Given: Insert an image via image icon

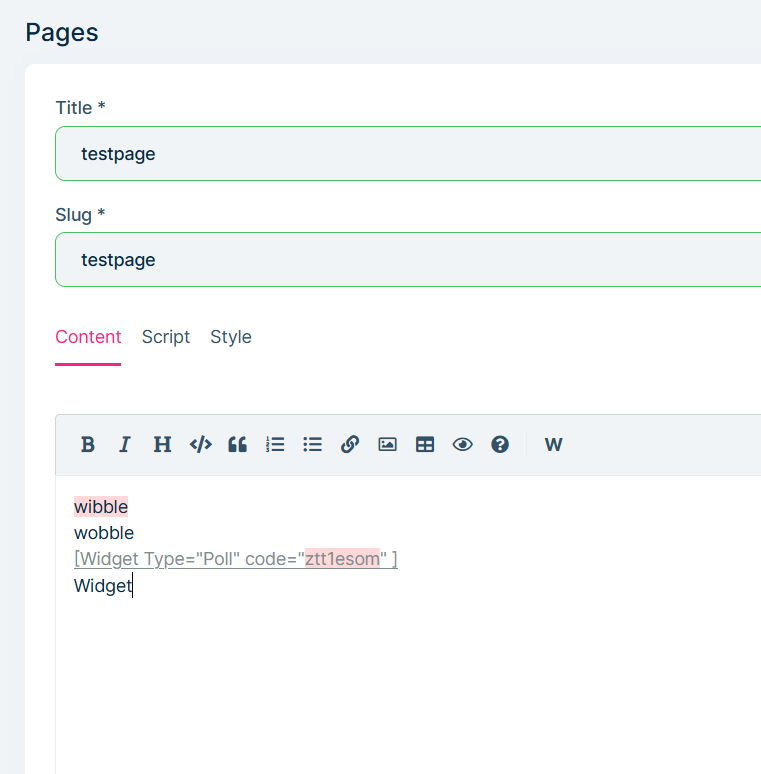Looking at the screenshot, I should pyautogui.click(x=387, y=445).
